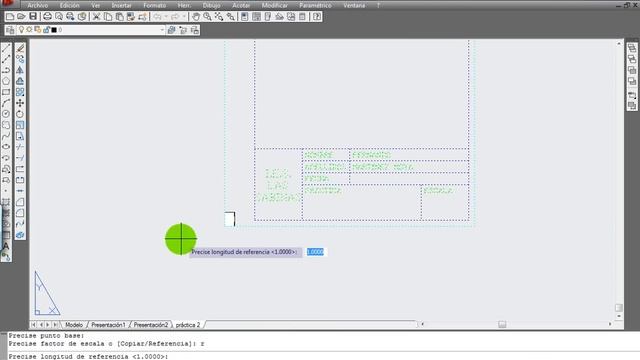Toggle layer 0 lock padlock icon
This screenshot has height=360, width=640.
coord(47,30)
